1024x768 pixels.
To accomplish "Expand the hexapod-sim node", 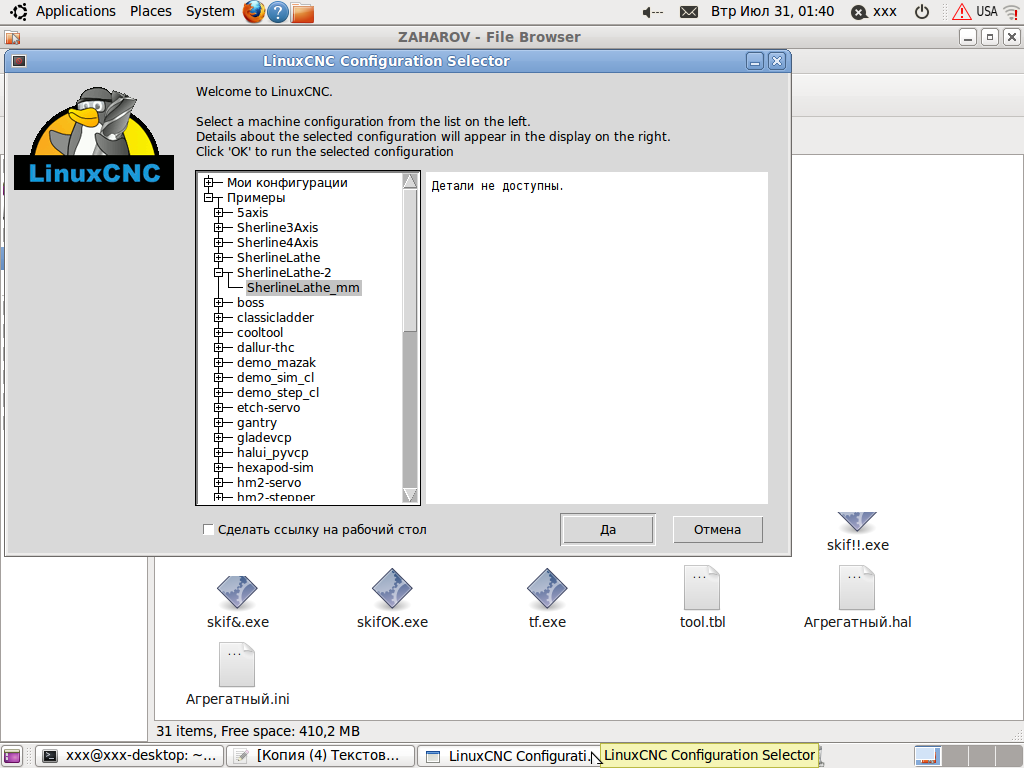I will click(x=219, y=468).
